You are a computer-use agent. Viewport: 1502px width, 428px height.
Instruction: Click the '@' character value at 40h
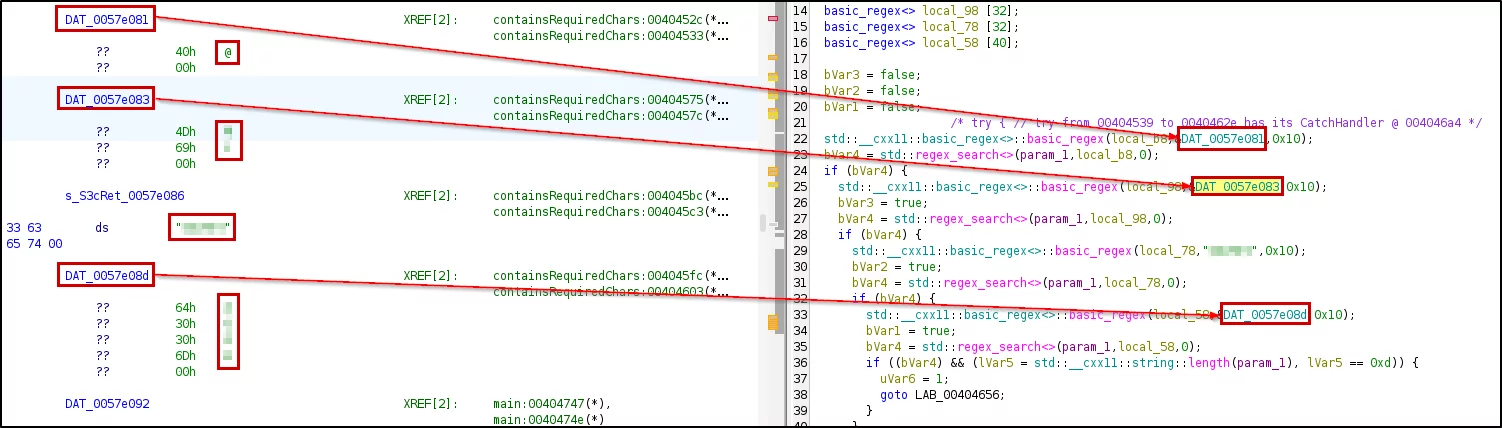[229, 53]
